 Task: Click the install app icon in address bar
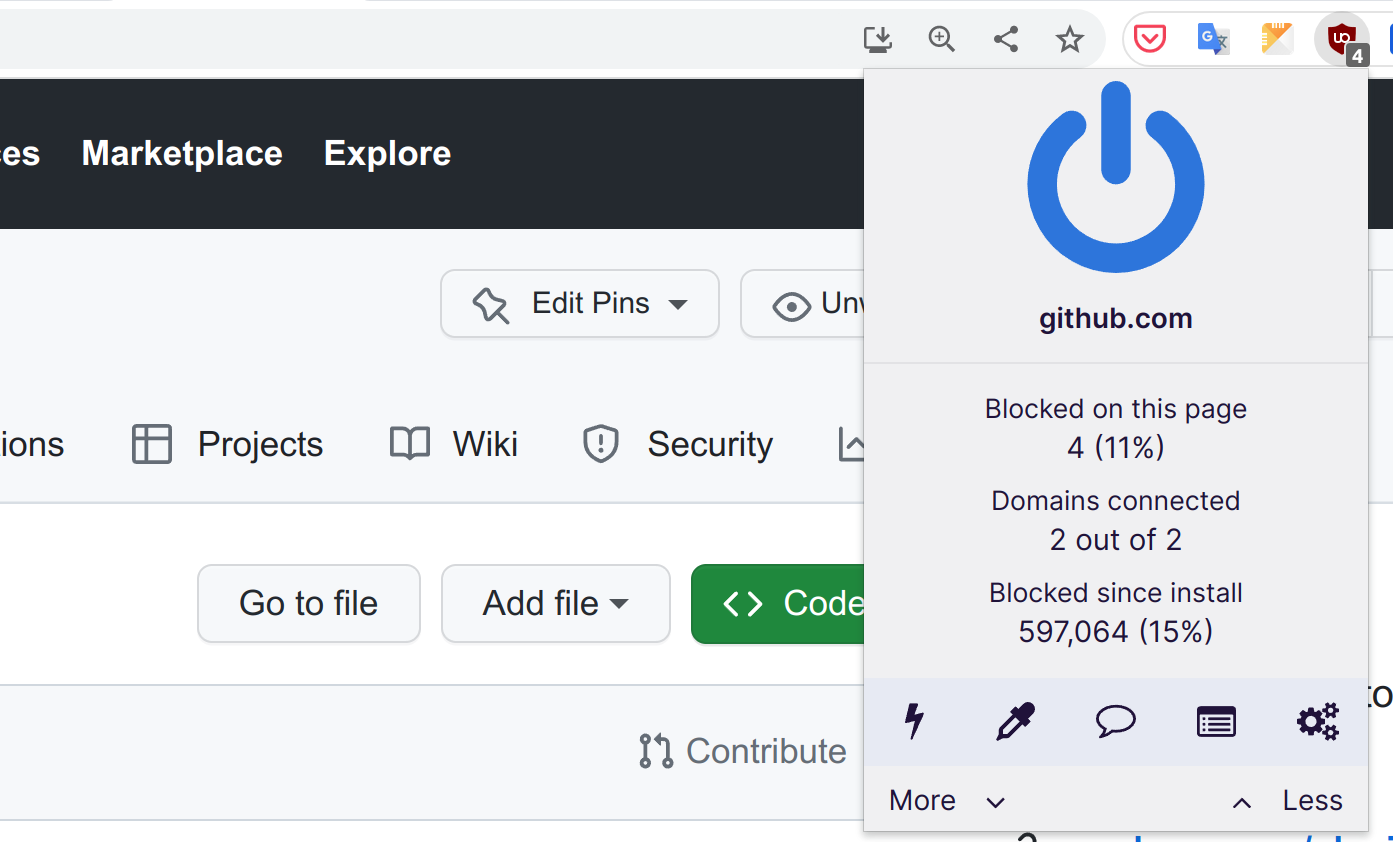(x=878, y=40)
